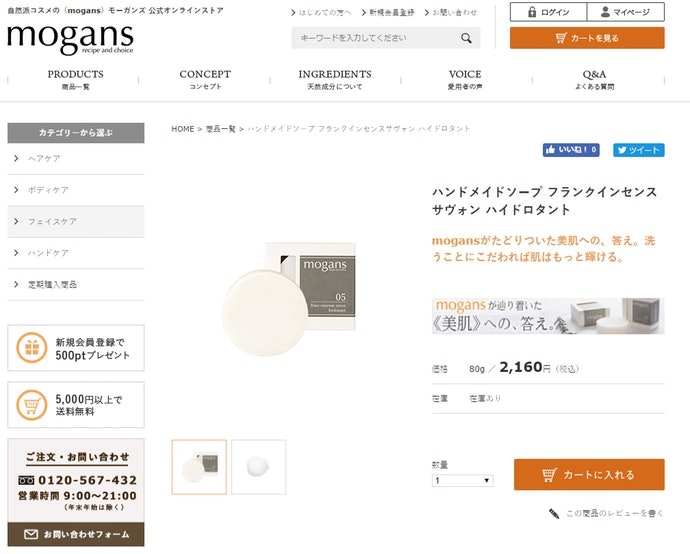Click the gift icon for 500pt present
The width and height of the screenshot is (690, 554).
[x=32, y=348]
